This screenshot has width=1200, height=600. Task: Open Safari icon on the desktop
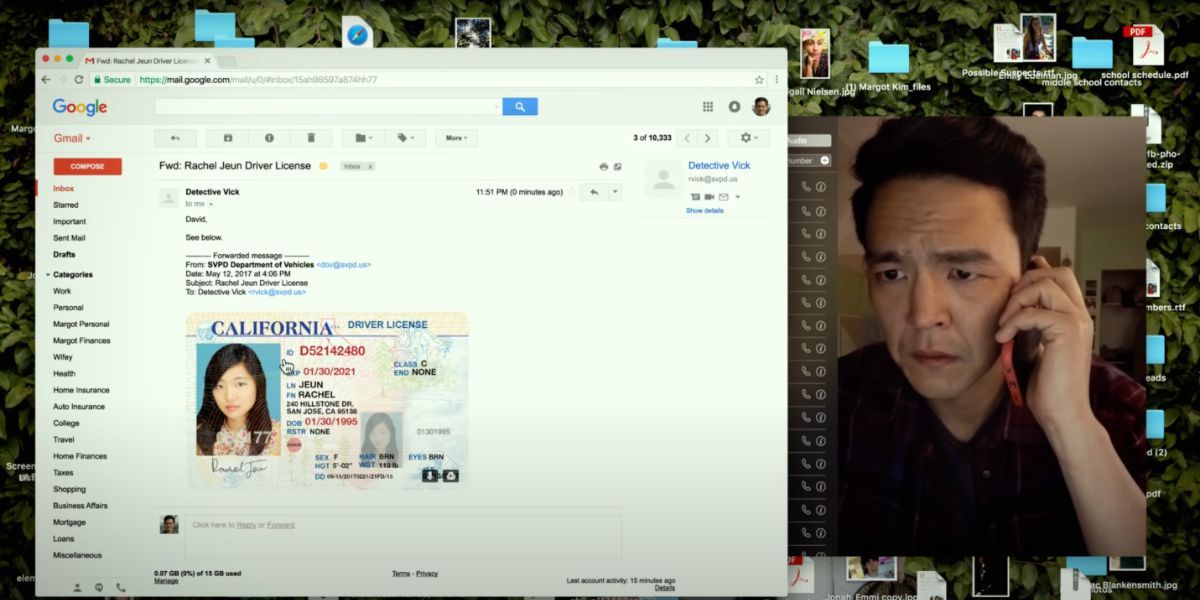(x=357, y=35)
